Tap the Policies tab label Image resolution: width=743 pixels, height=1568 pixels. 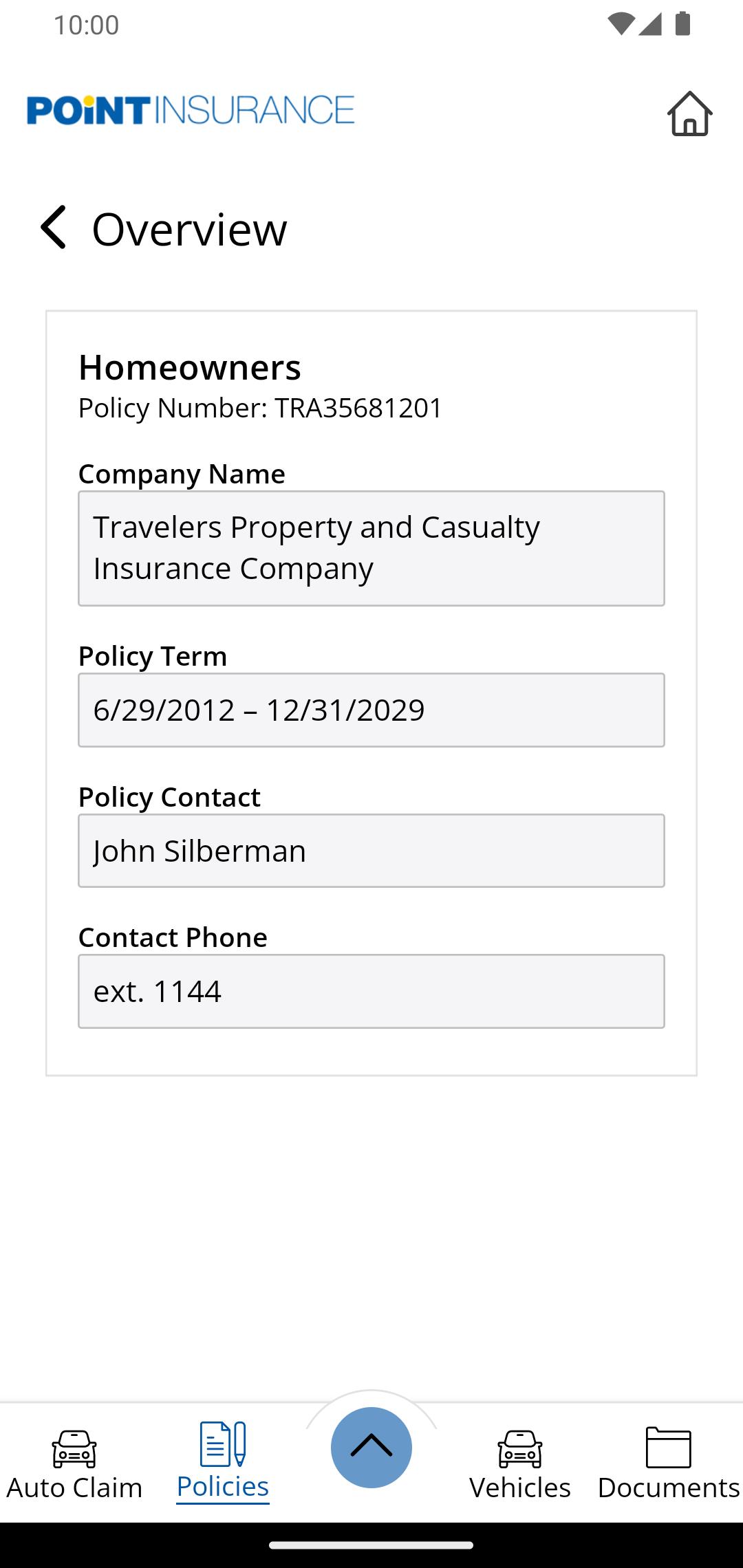[x=222, y=1487]
